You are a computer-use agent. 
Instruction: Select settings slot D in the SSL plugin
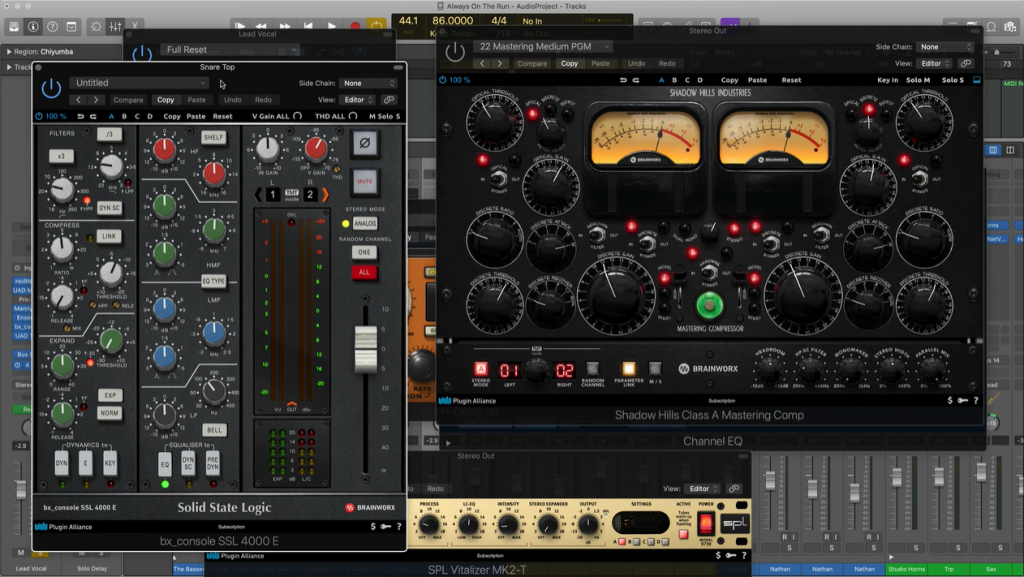coord(150,116)
